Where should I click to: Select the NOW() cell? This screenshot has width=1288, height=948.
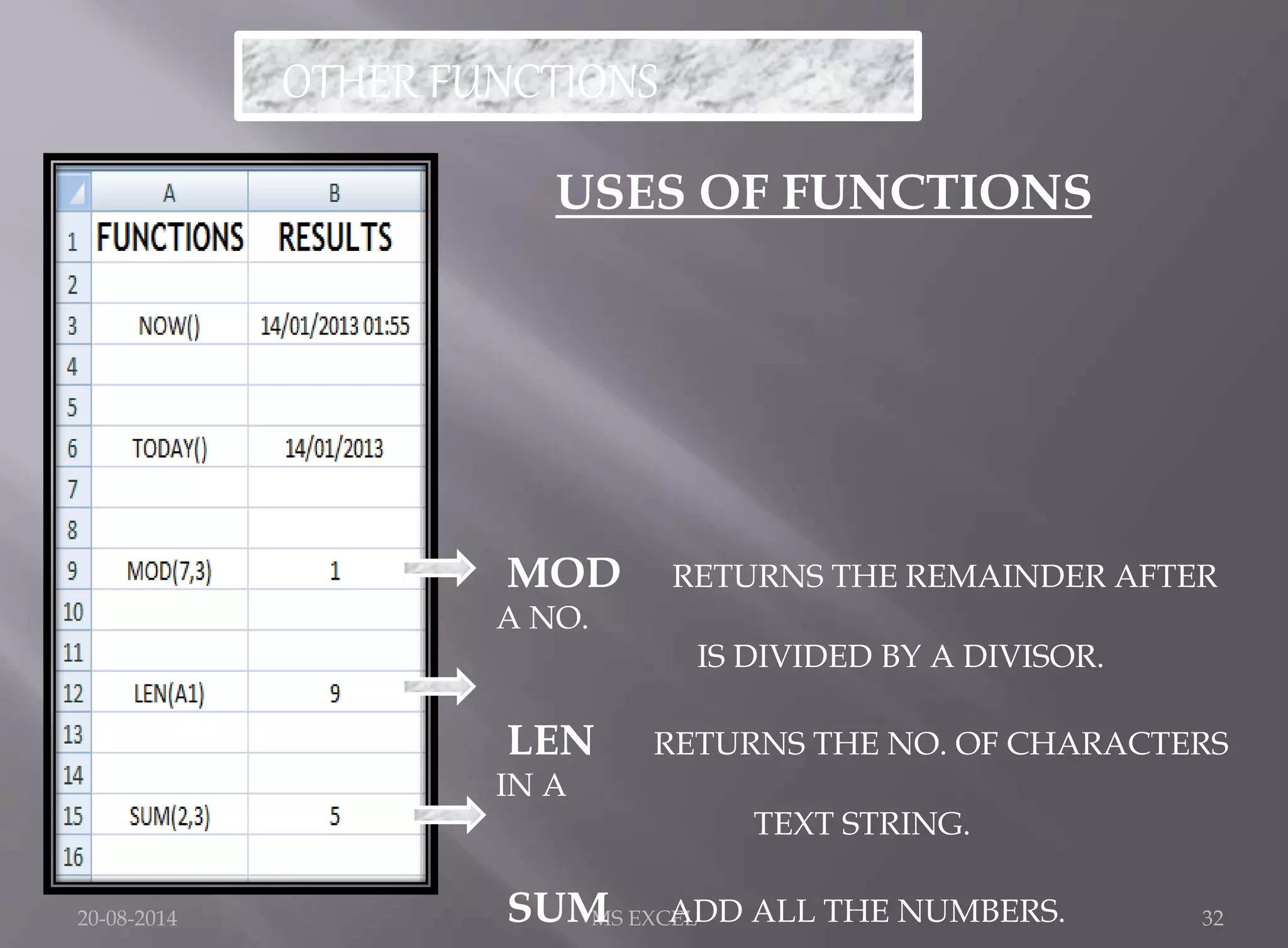(x=170, y=324)
